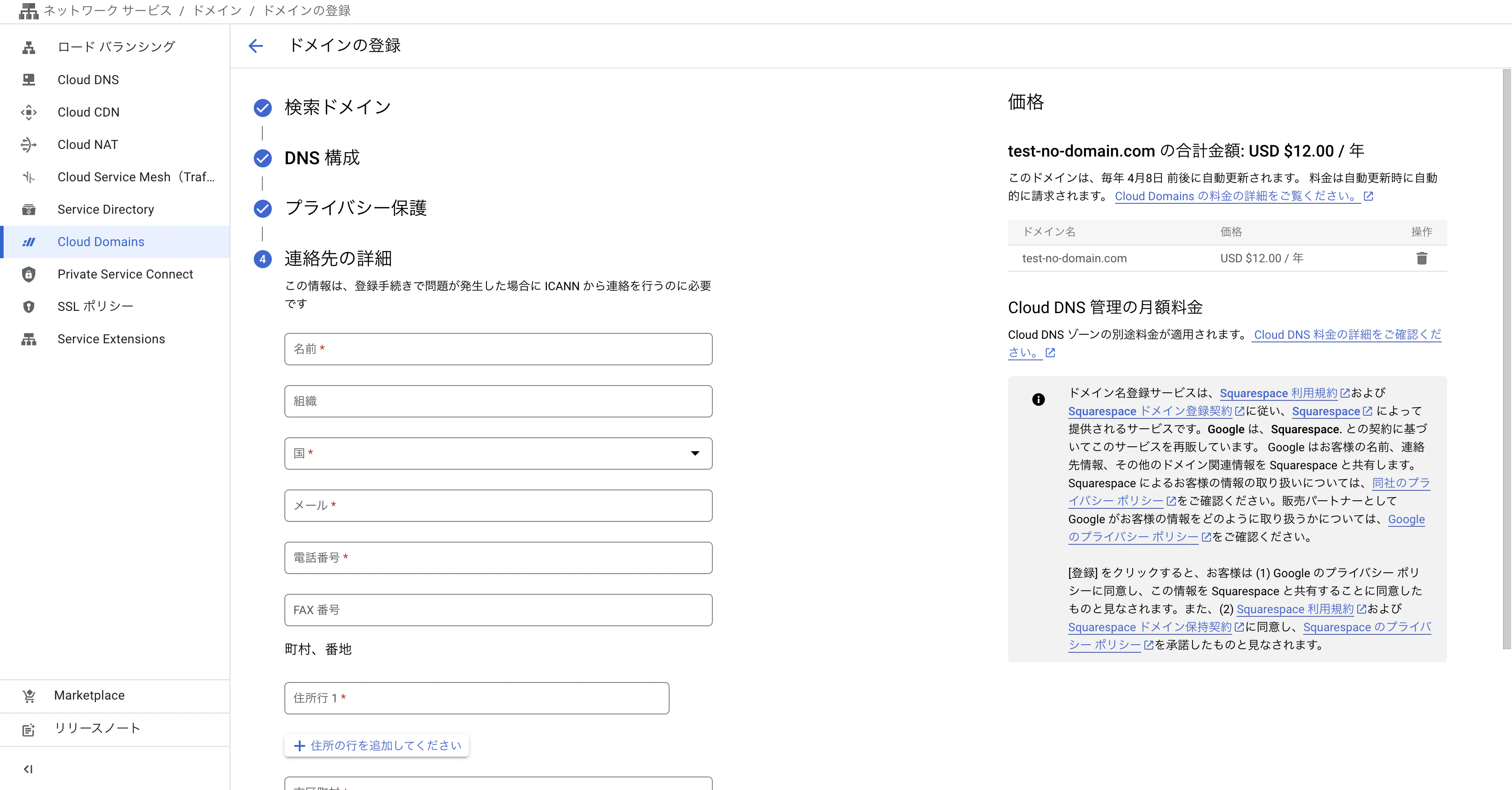Click the SSL ポリシー shield icon
Image resolution: width=1512 pixels, height=790 pixels.
[29, 306]
